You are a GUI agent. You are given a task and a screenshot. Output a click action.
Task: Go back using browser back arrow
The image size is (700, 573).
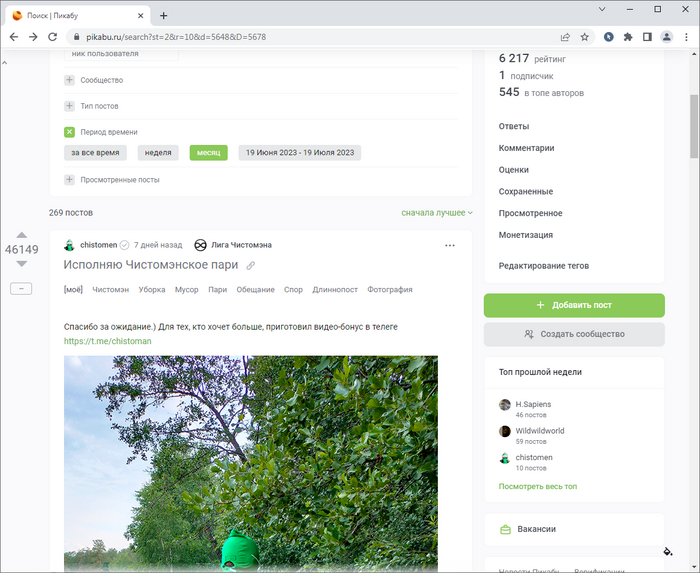[x=14, y=37]
